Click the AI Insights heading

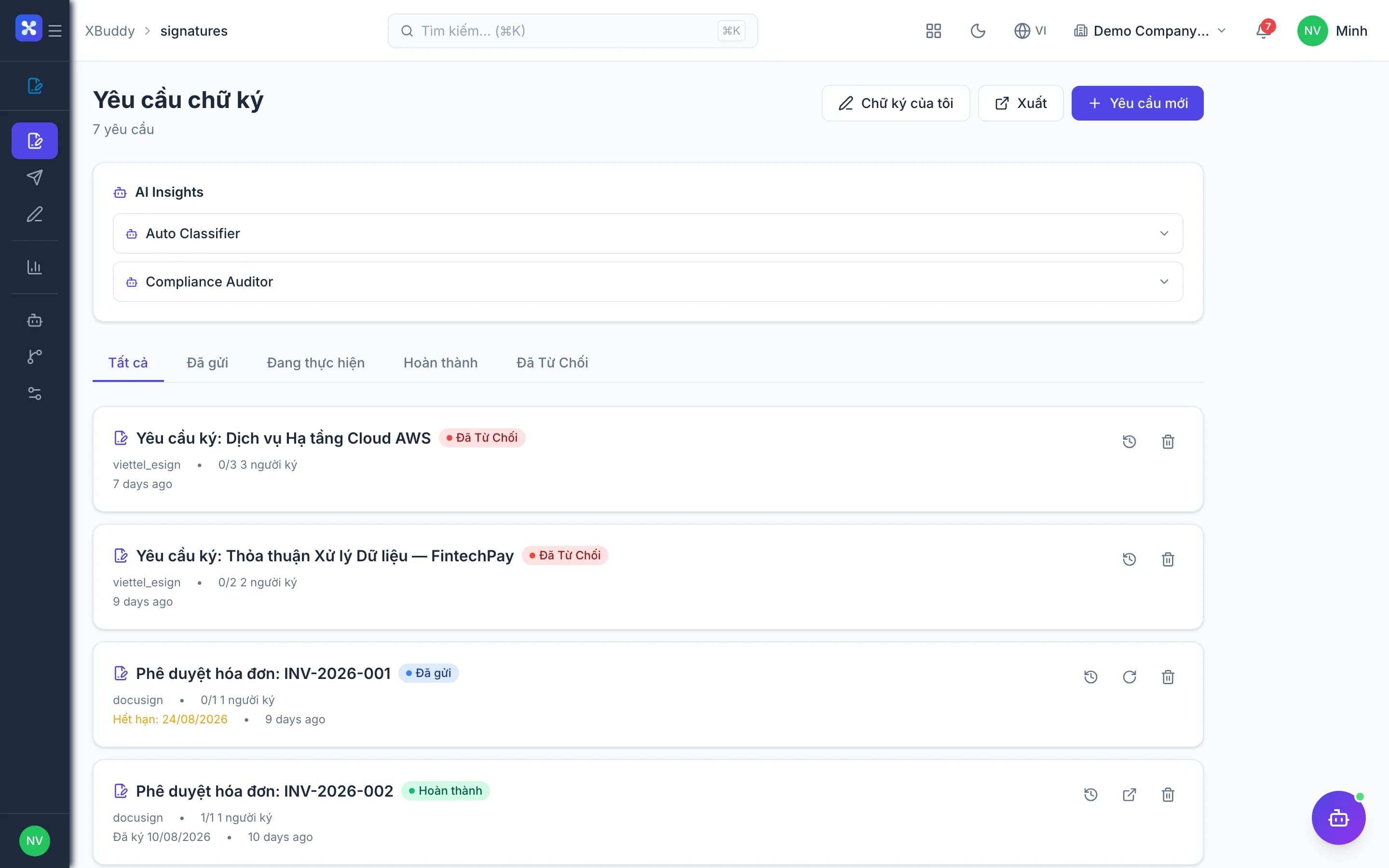(x=169, y=192)
